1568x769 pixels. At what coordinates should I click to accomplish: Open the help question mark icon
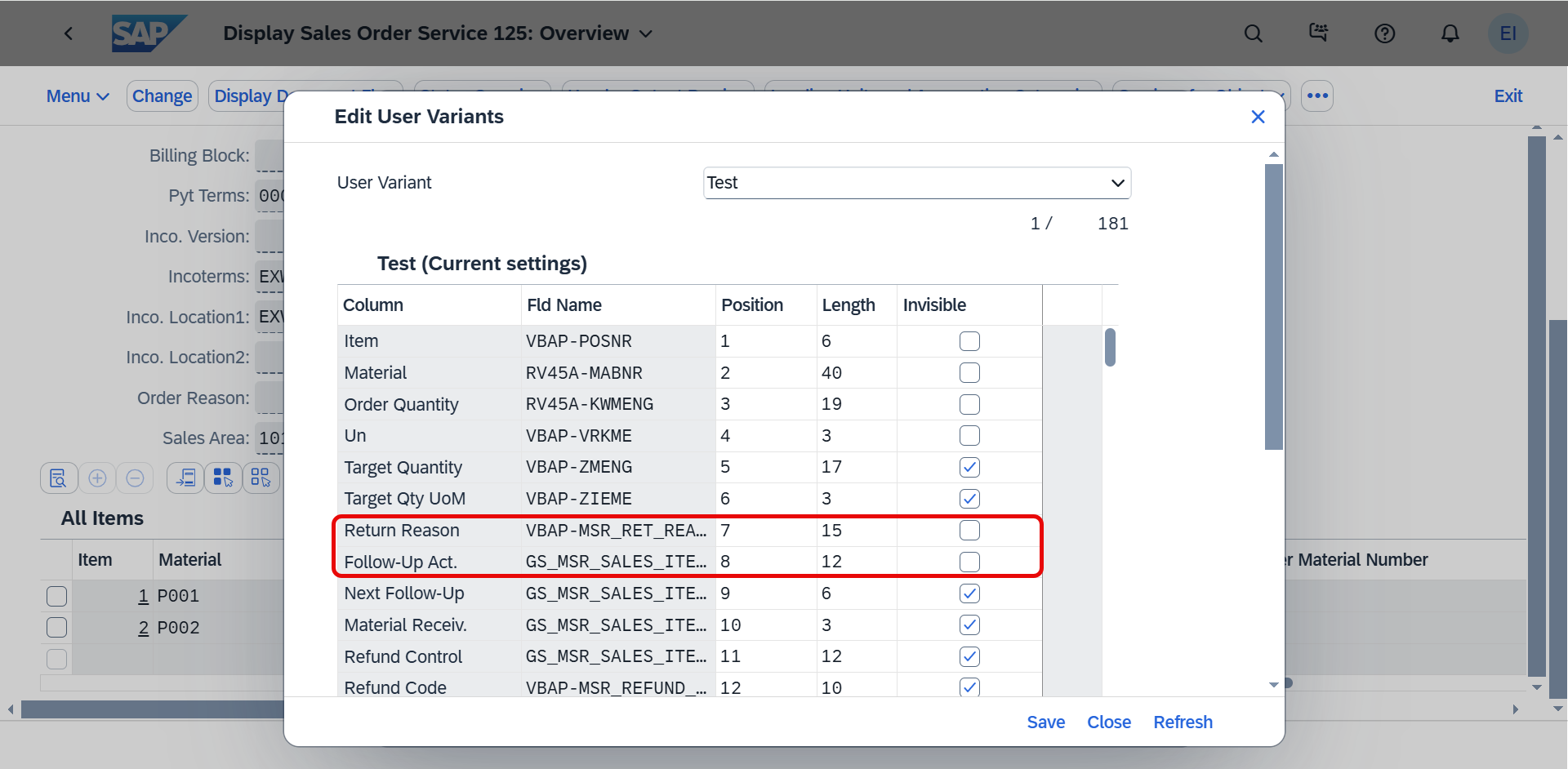pos(1384,33)
